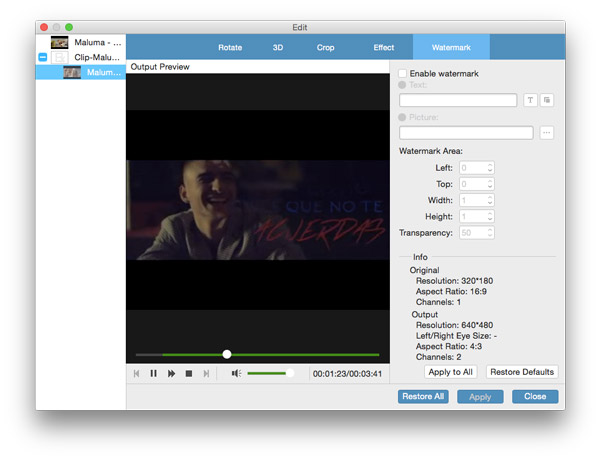
Task: Switch to the Rotate tab
Action: 230,47
